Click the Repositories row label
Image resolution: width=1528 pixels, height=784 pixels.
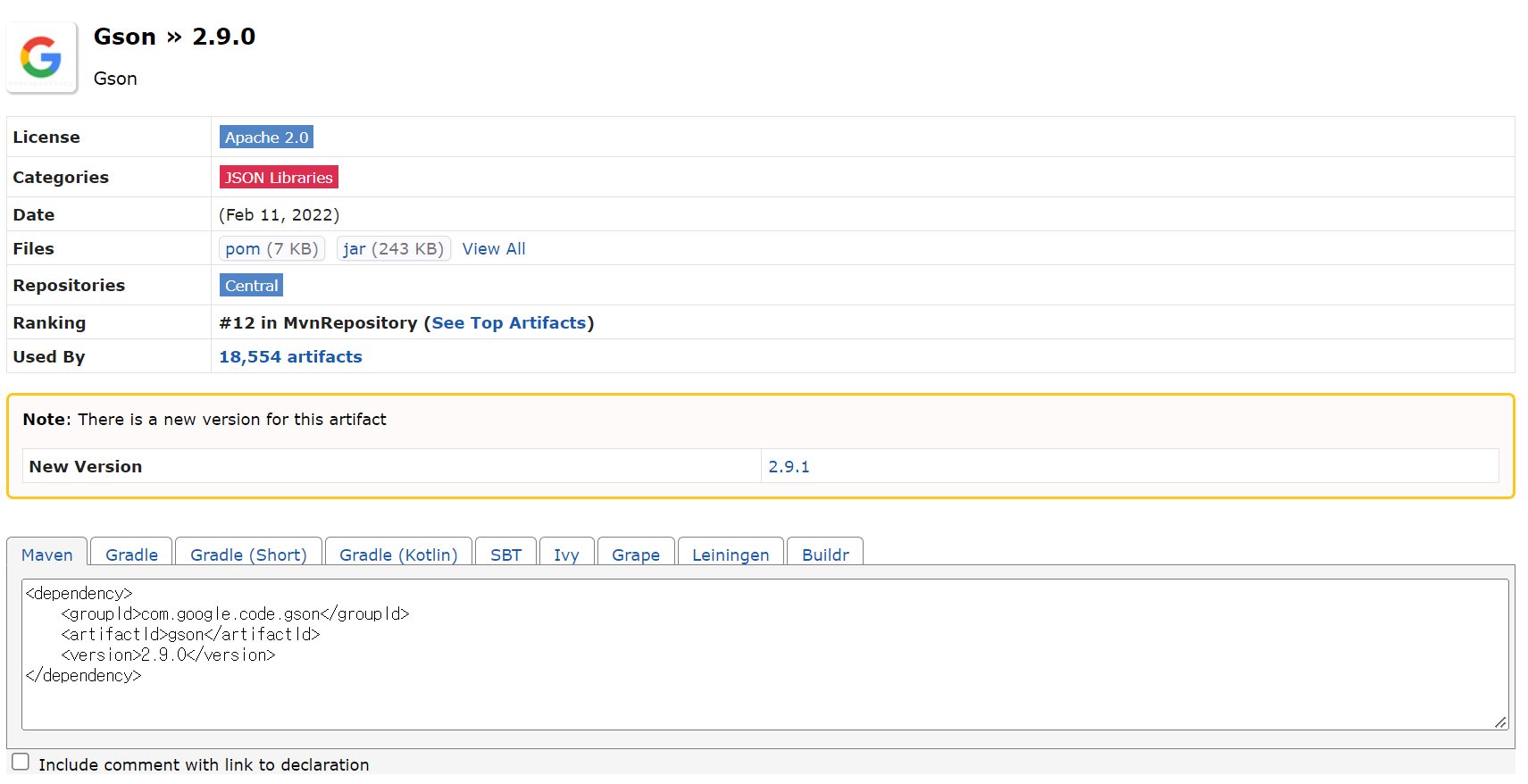[x=69, y=286]
